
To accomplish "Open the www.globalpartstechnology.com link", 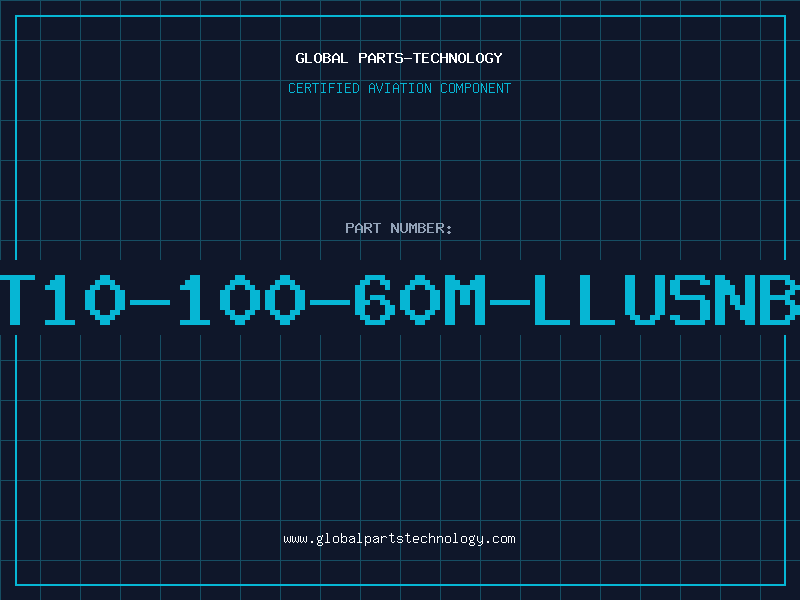I will point(399,539).
